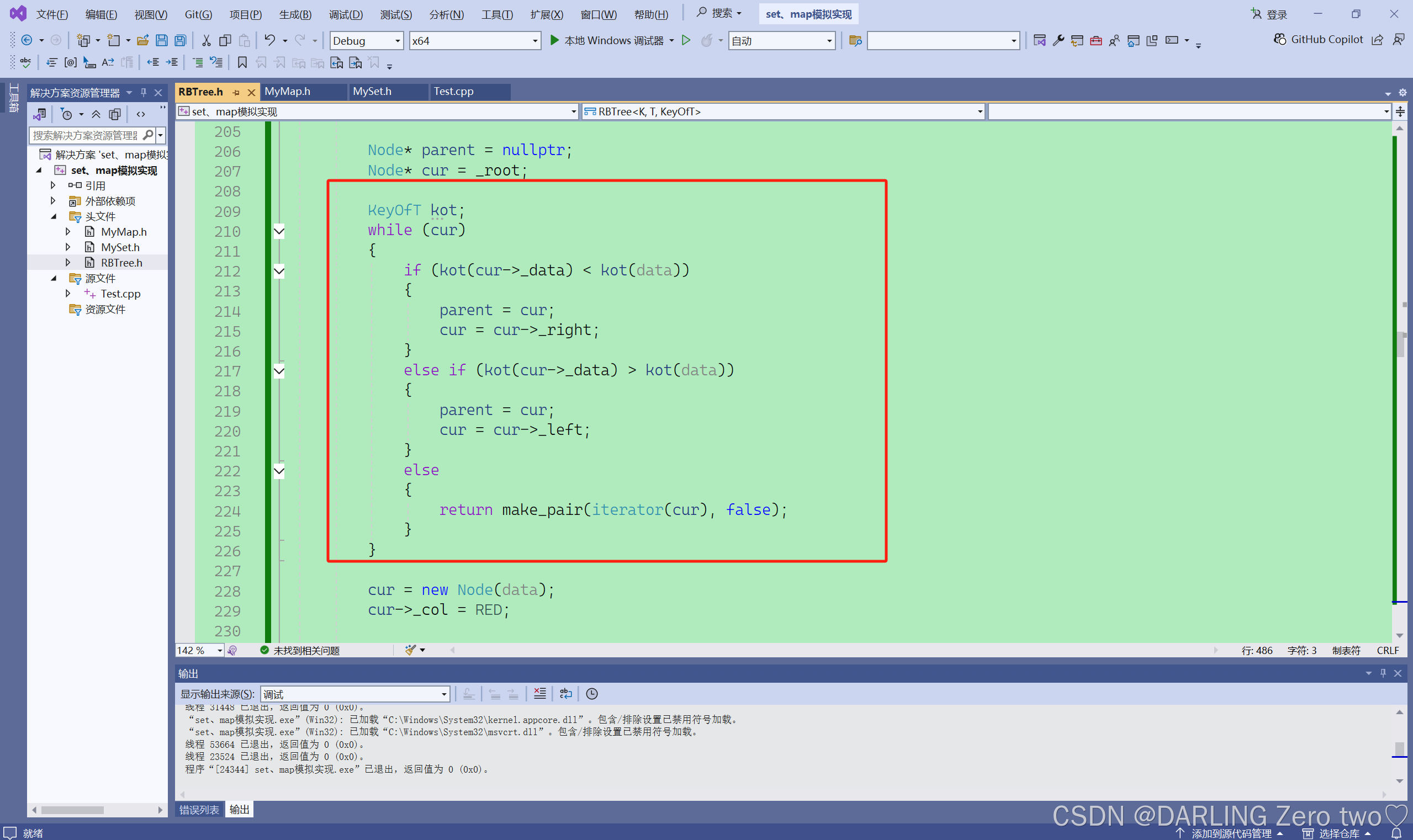Click the increase line indent icon
This screenshot has height=840, width=1413.
click(x=172, y=62)
